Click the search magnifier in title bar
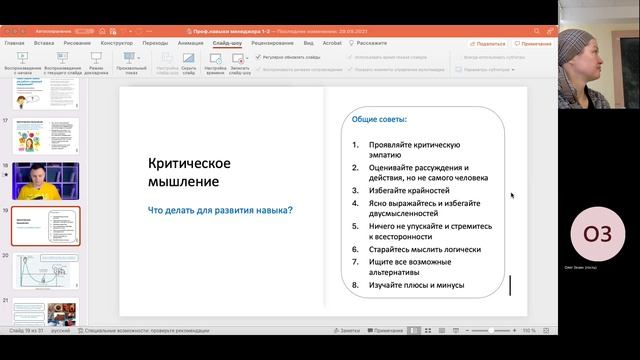Viewport: 640px width, 360px height. (x=537, y=31)
